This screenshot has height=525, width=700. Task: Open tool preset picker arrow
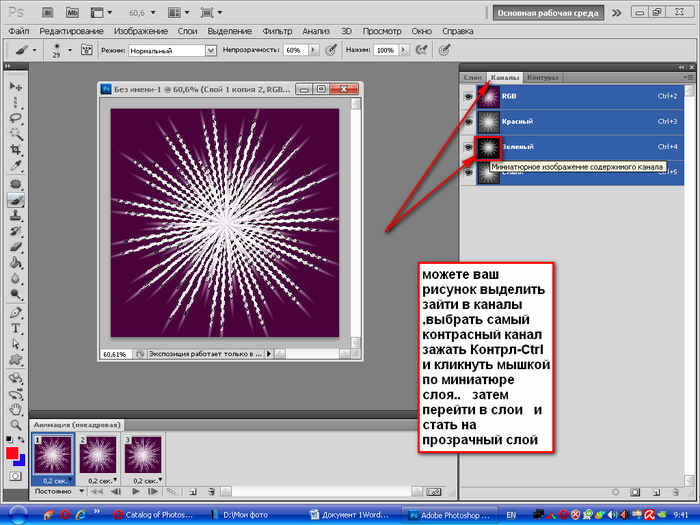point(34,50)
